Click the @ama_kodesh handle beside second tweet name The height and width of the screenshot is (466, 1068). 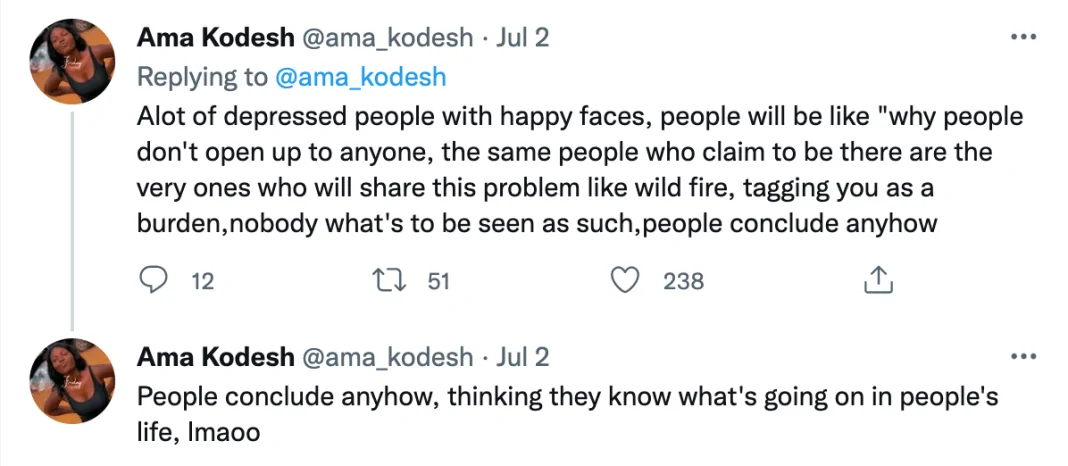[388, 357]
